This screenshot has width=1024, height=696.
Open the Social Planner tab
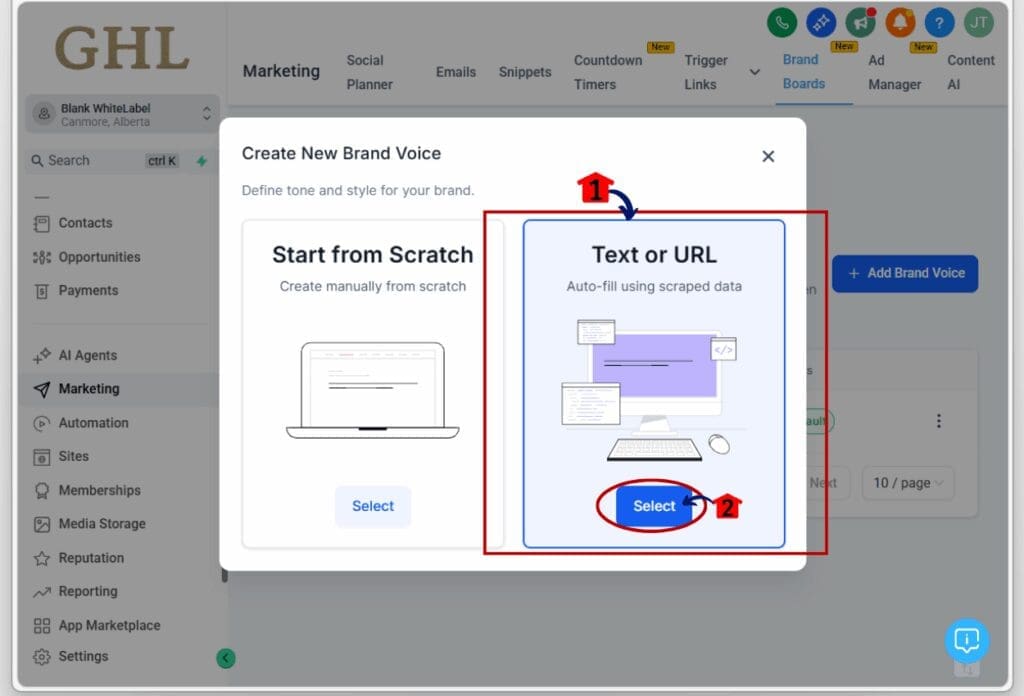pos(369,72)
